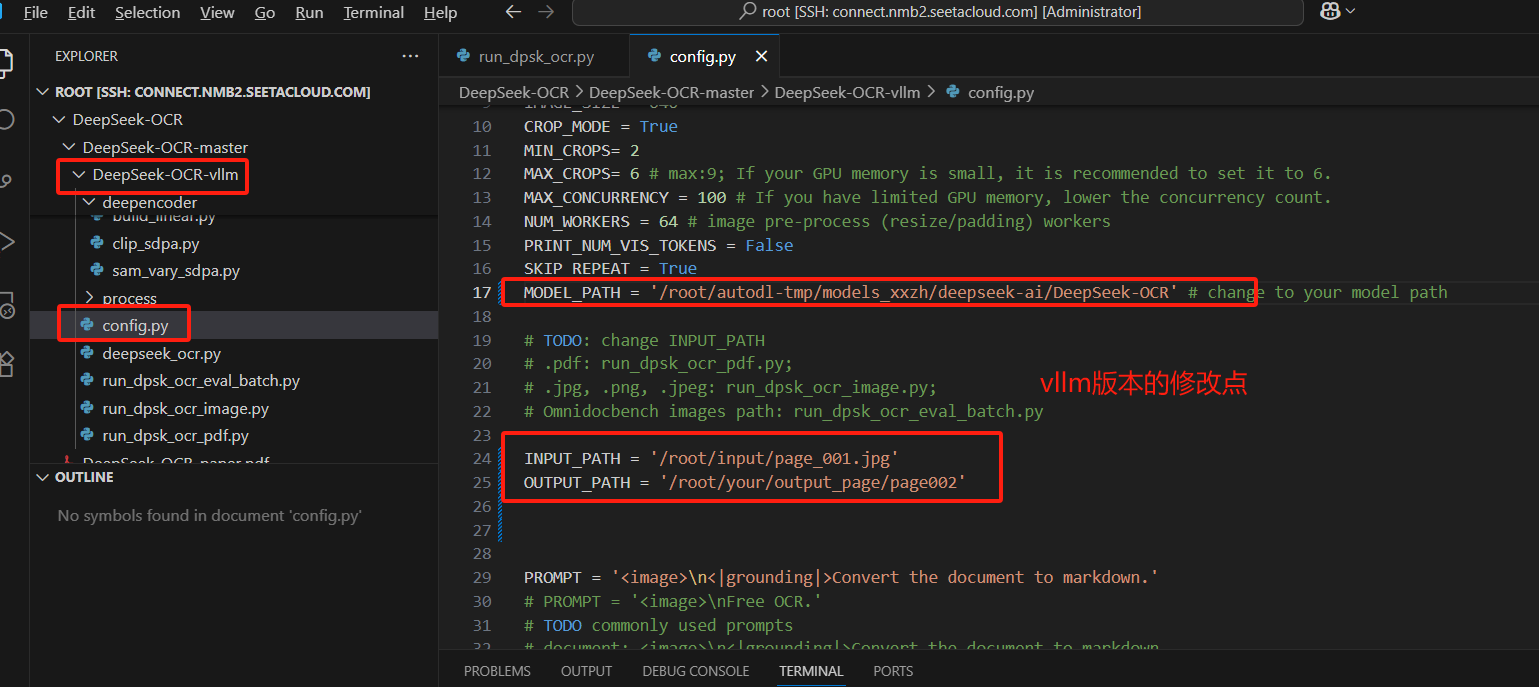Click the PROMPT line 29
Viewport: 1539px width, 687px height.
point(841,578)
